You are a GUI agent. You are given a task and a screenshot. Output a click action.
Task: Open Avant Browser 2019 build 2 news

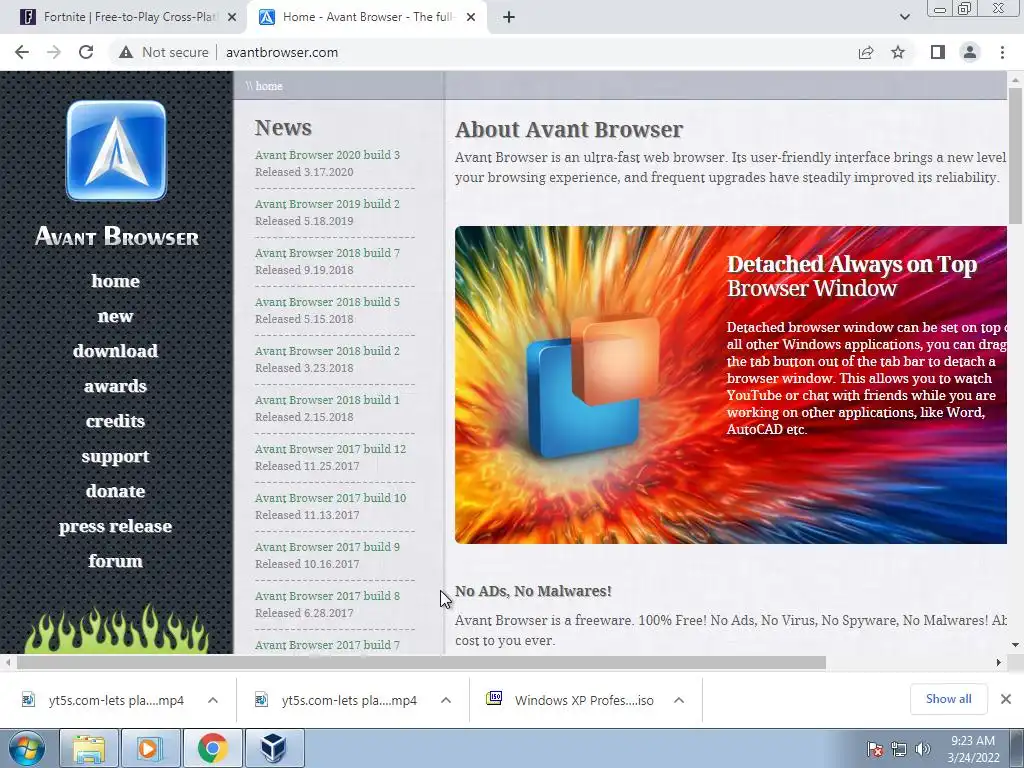tap(327, 204)
